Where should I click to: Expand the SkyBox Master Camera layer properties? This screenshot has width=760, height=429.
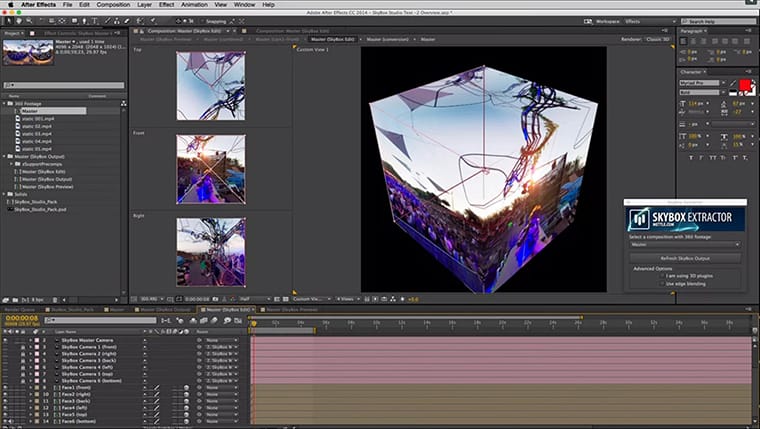(30, 340)
